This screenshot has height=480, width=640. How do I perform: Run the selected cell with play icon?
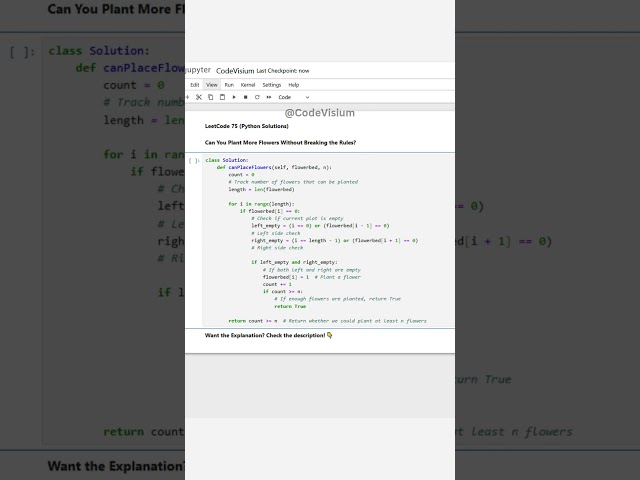(234, 97)
